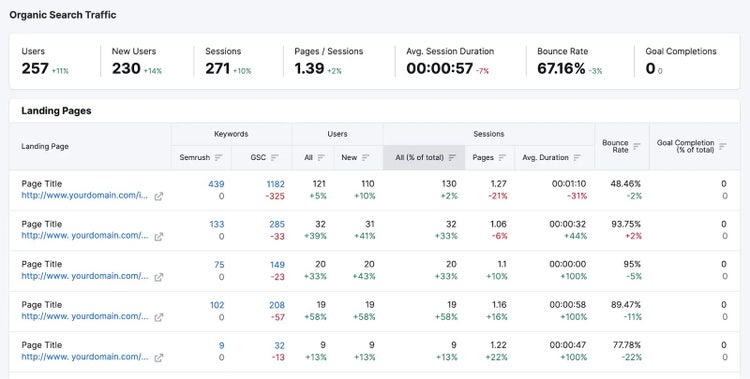Open external link icon for 75-keyword page
The height and width of the screenshot is (379, 750).
pyautogui.click(x=158, y=277)
